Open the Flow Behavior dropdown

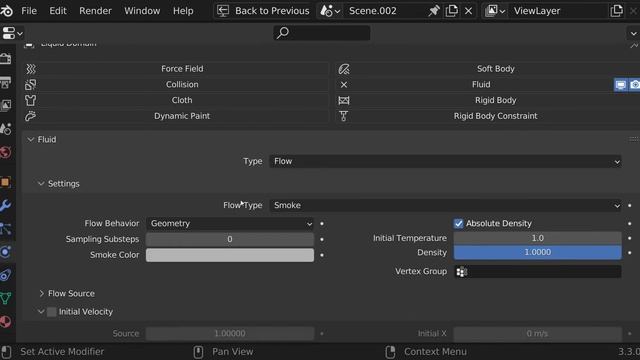pos(230,223)
